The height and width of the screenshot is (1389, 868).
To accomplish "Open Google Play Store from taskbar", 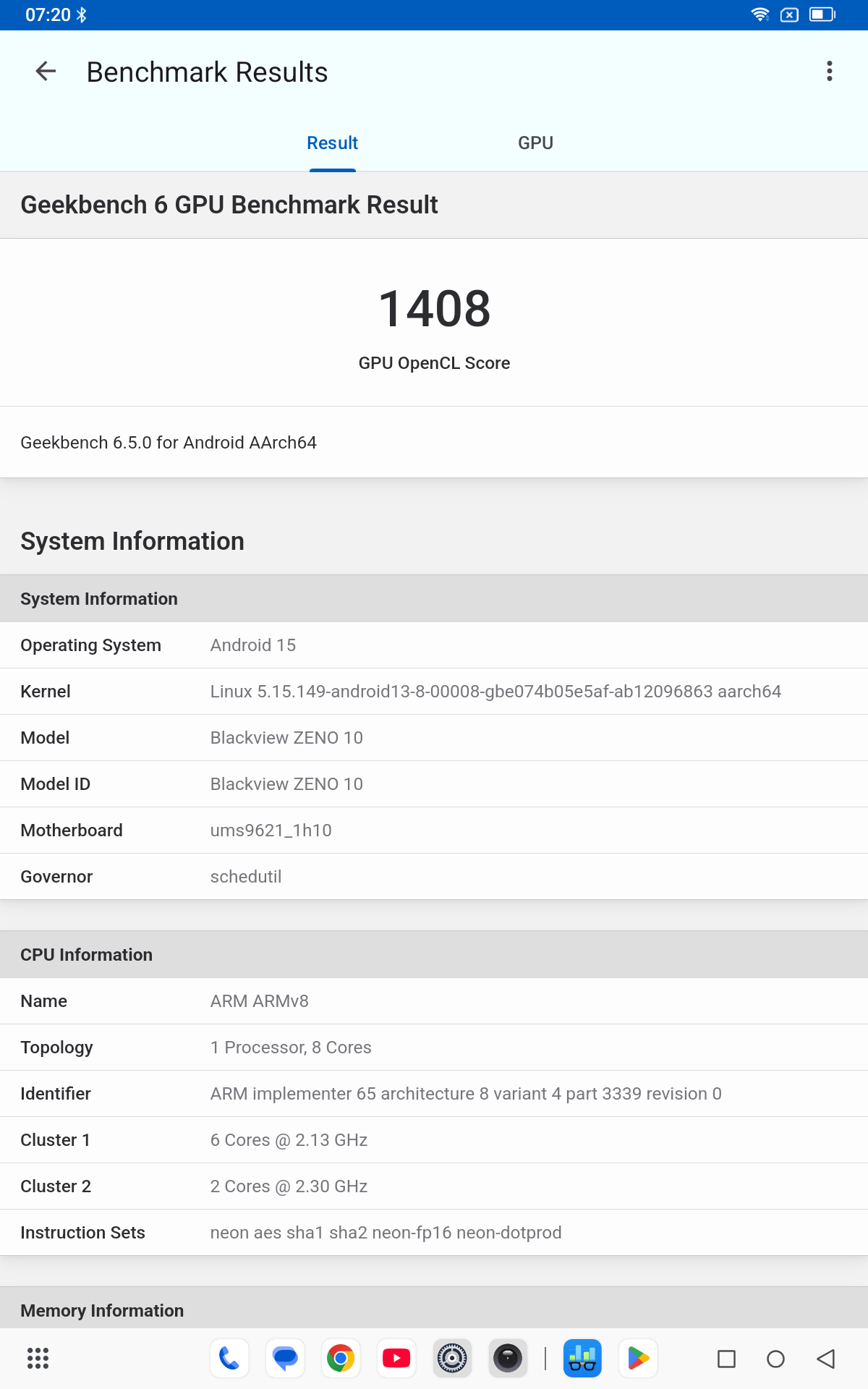I will (x=638, y=1359).
